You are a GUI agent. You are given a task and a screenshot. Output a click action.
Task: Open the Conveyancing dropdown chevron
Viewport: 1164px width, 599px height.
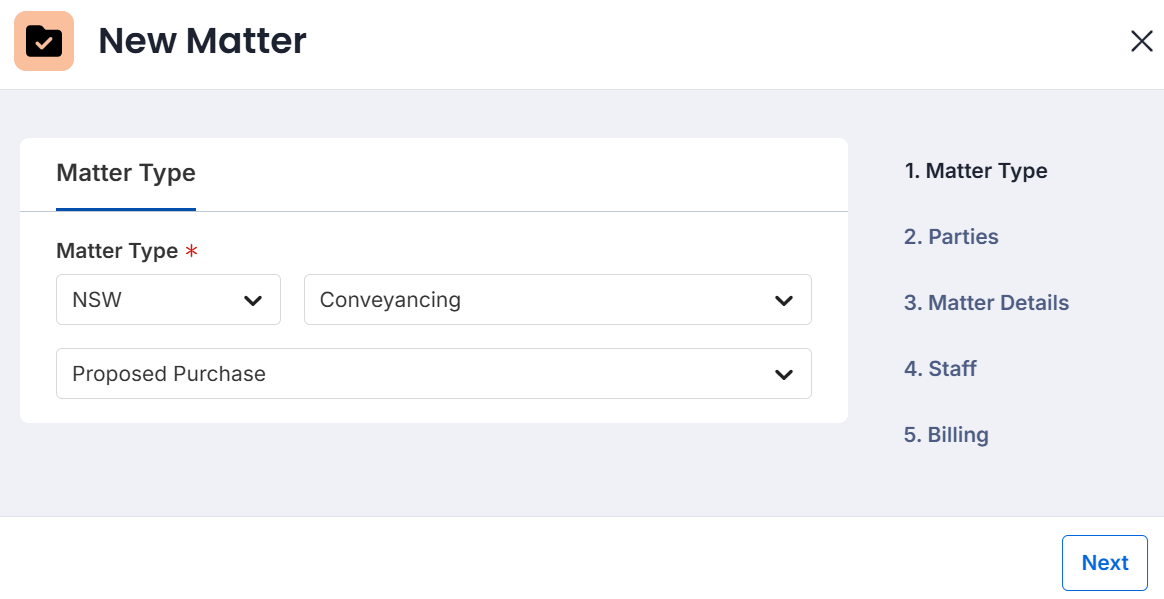click(784, 300)
